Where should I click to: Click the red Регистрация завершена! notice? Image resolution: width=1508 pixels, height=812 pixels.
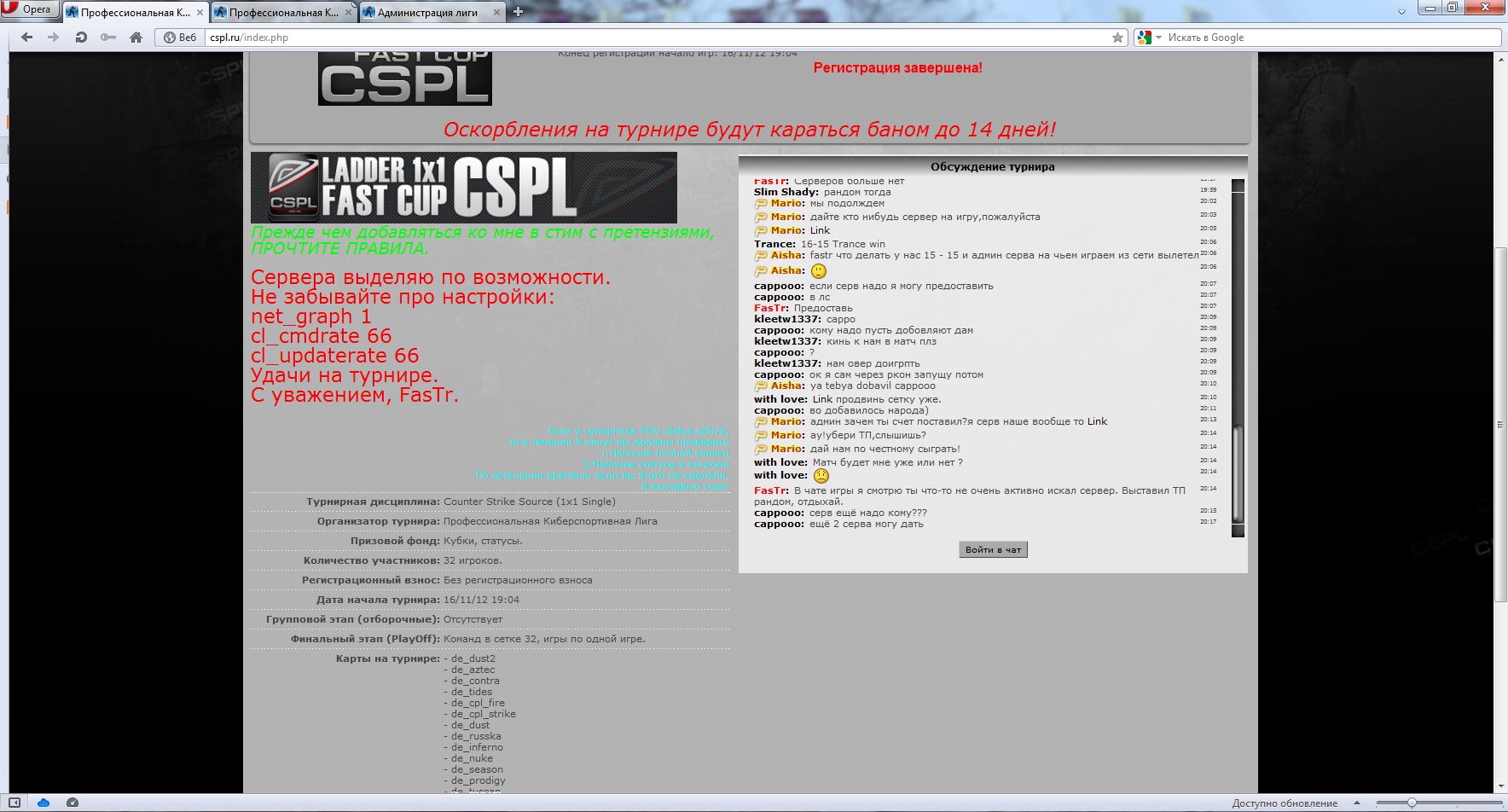[898, 68]
